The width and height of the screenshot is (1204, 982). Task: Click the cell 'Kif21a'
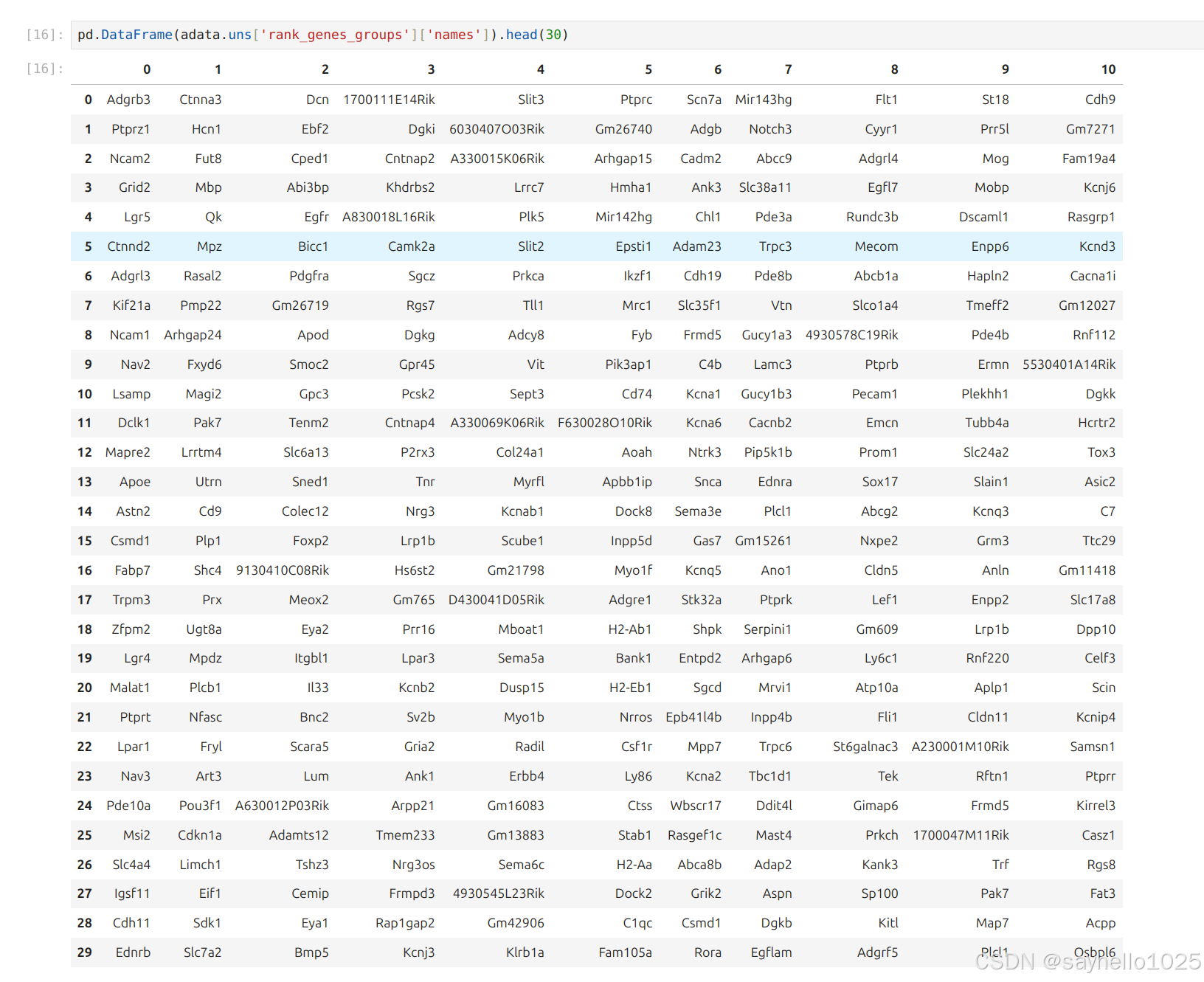click(x=131, y=305)
